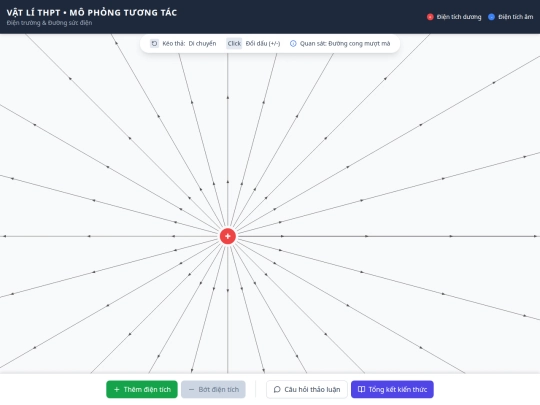Viewport: 540px width, 405px height.
Task: Open 'Câu hỏi thảo luận' discussion questions
Action: pos(307,389)
